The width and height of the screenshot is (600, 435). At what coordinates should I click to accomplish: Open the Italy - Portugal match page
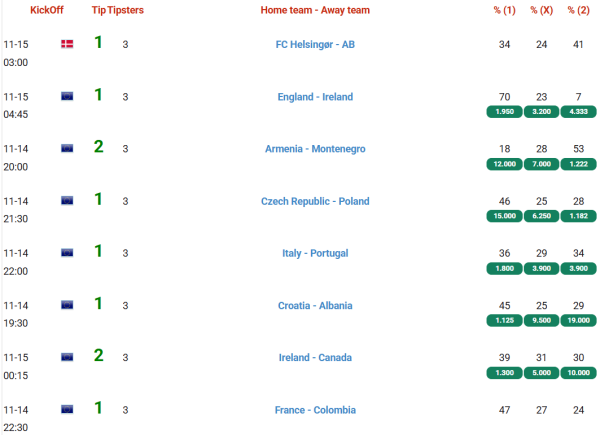pos(315,253)
